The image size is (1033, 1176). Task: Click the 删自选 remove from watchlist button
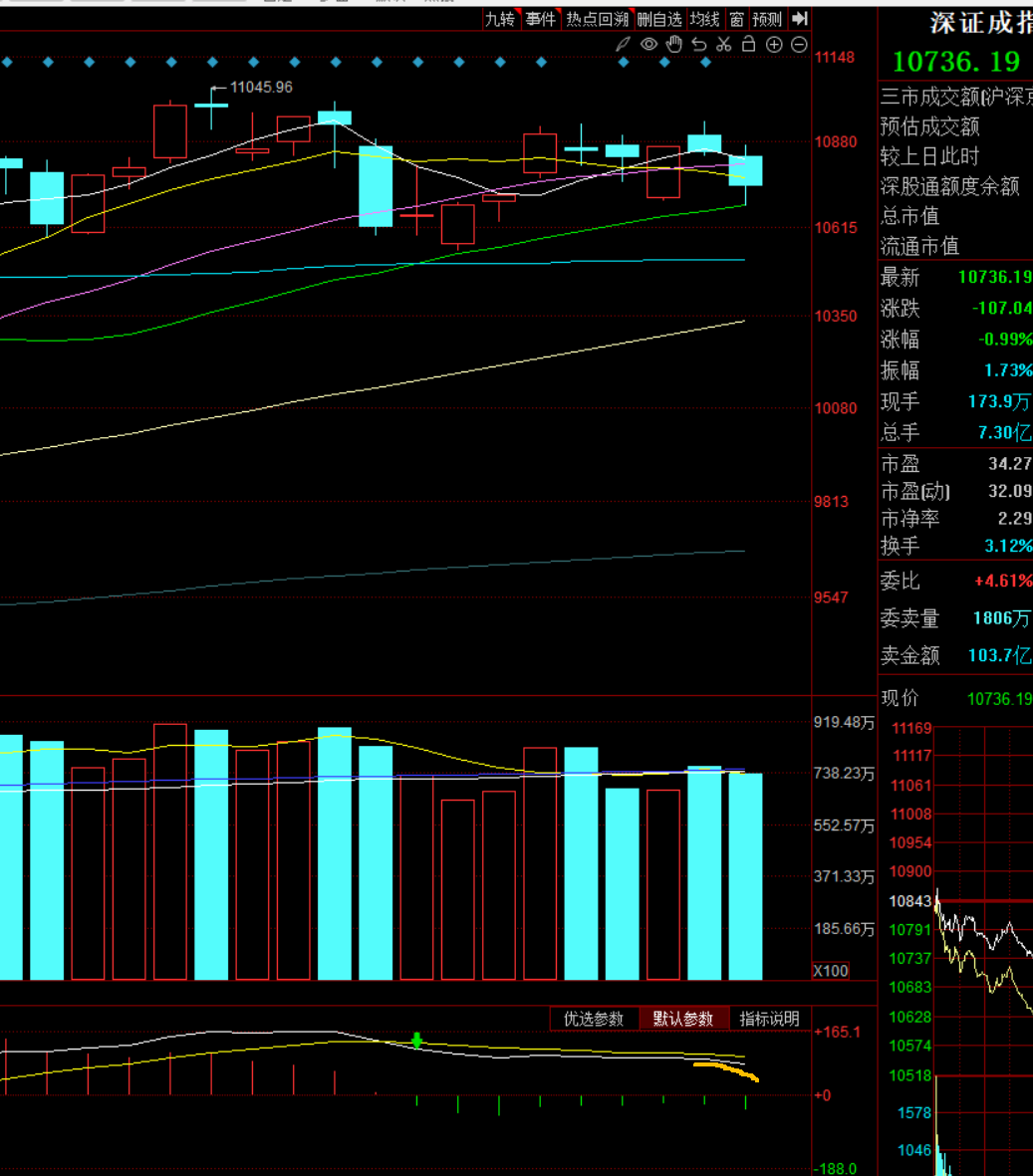pos(659,19)
